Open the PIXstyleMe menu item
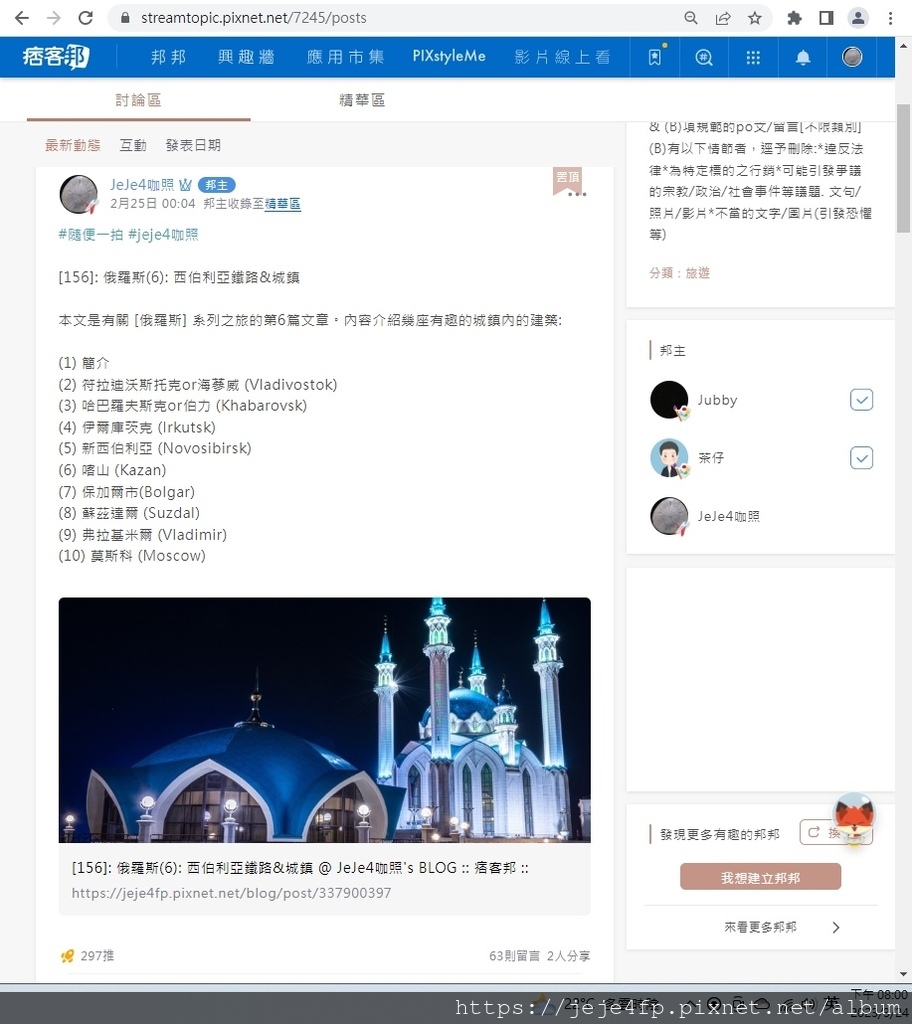Screen dimensions: 912x1024 pos(449,57)
